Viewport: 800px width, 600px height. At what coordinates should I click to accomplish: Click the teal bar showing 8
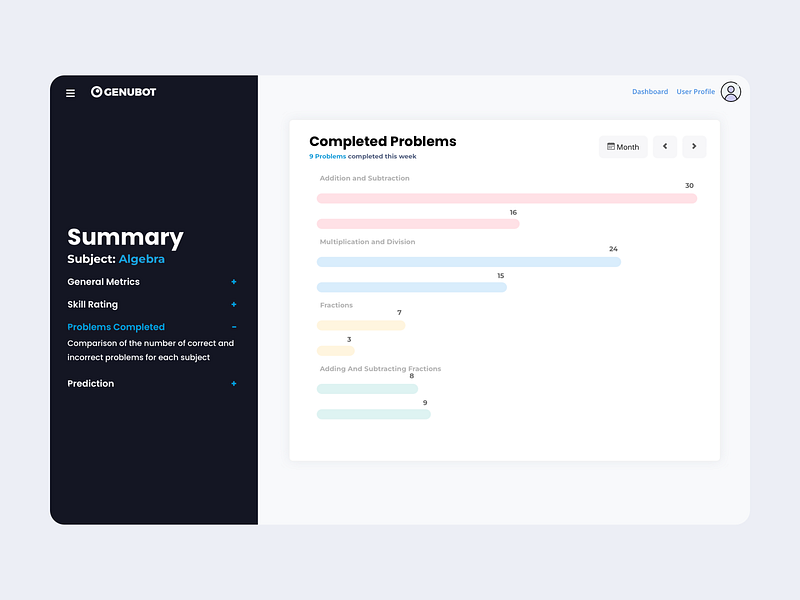(367, 389)
